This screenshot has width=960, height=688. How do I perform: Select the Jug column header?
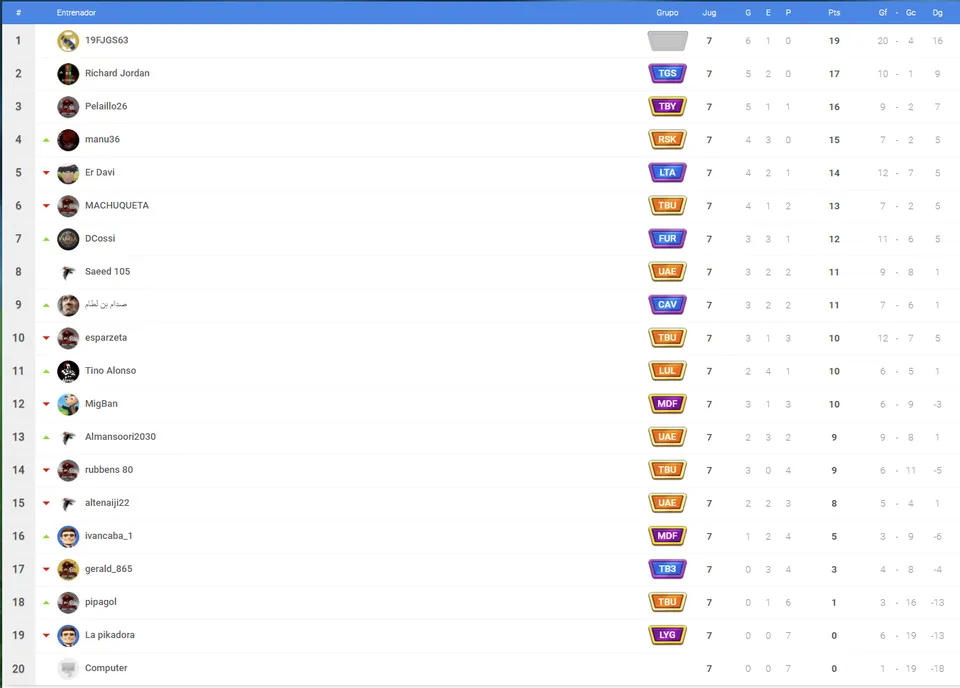[709, 13]
